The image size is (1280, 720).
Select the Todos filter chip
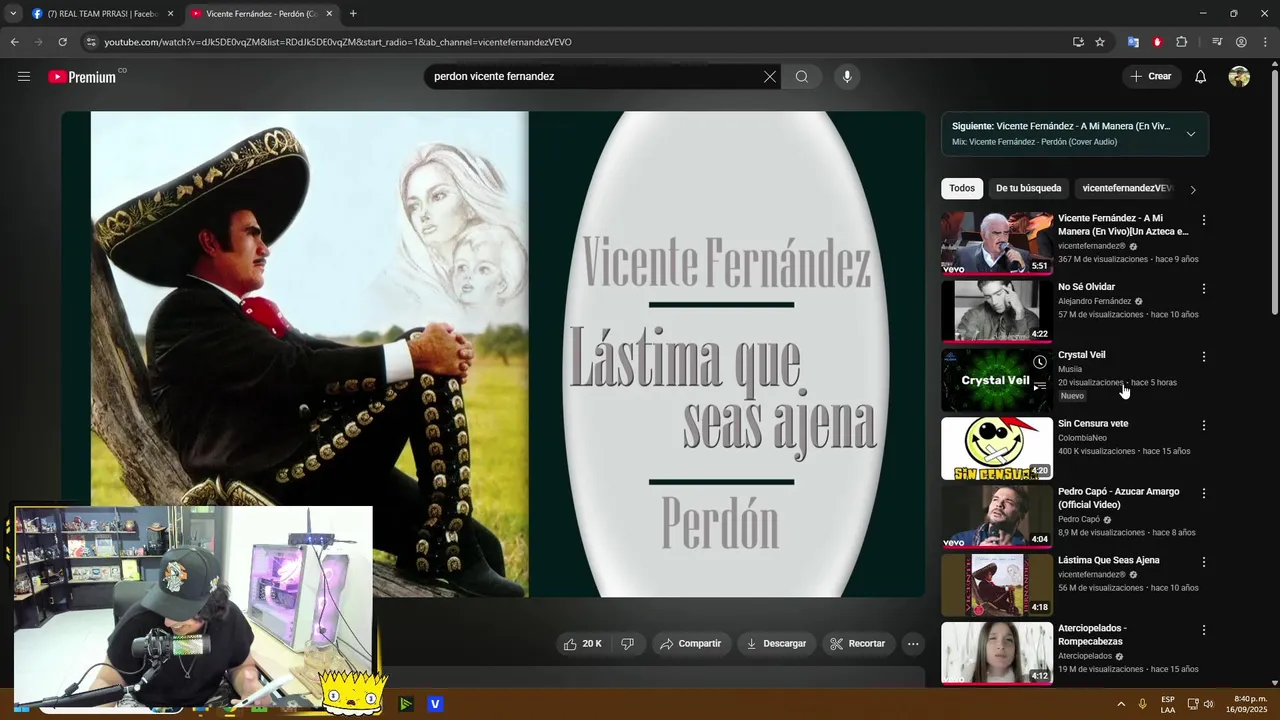pyautogui.click(x=962, y=188)
